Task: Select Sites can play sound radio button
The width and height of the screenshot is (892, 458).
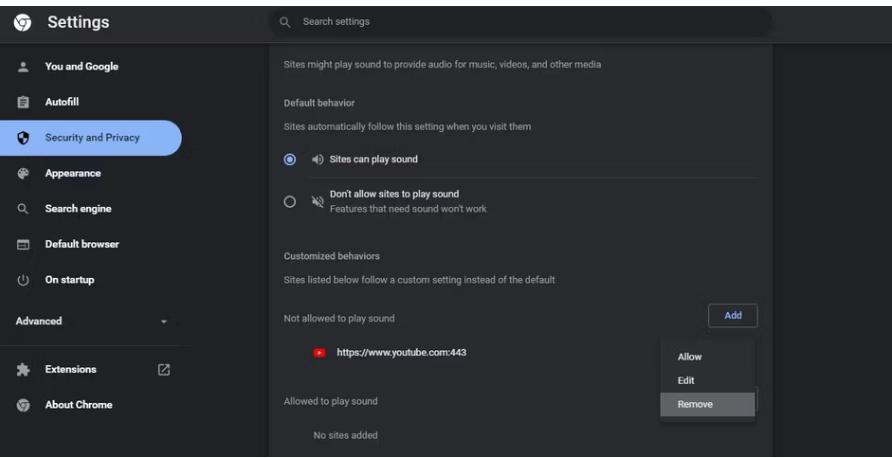Action: click(x=290, y=160)
